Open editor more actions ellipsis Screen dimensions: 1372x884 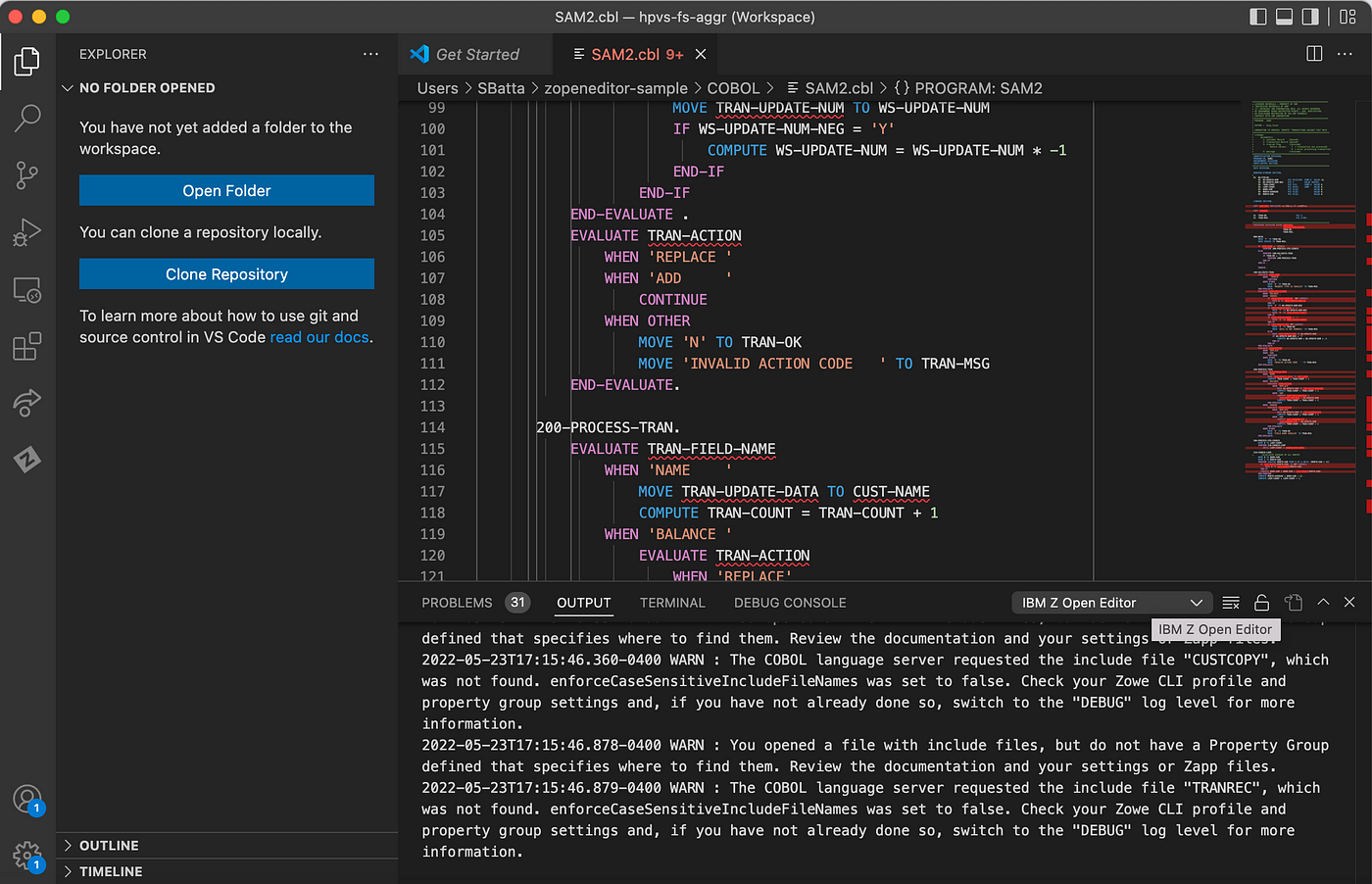(1345, 54)
